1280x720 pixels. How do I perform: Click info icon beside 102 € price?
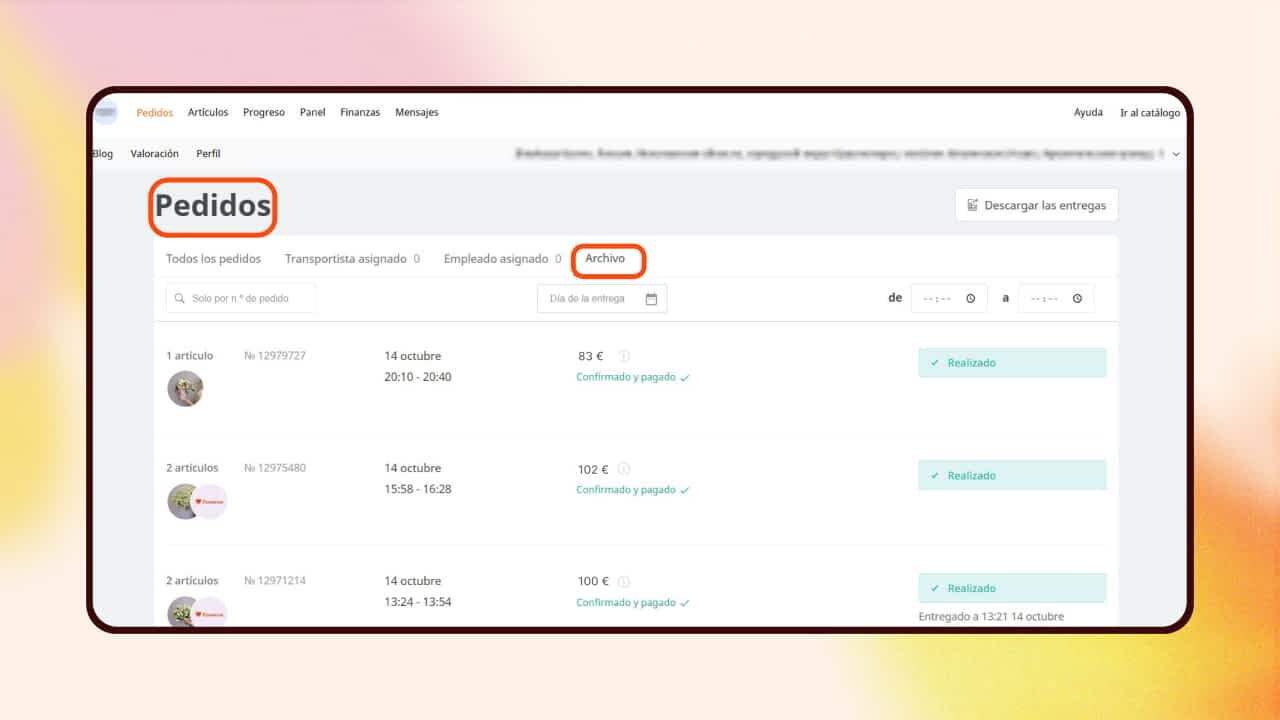coord(624,469)
